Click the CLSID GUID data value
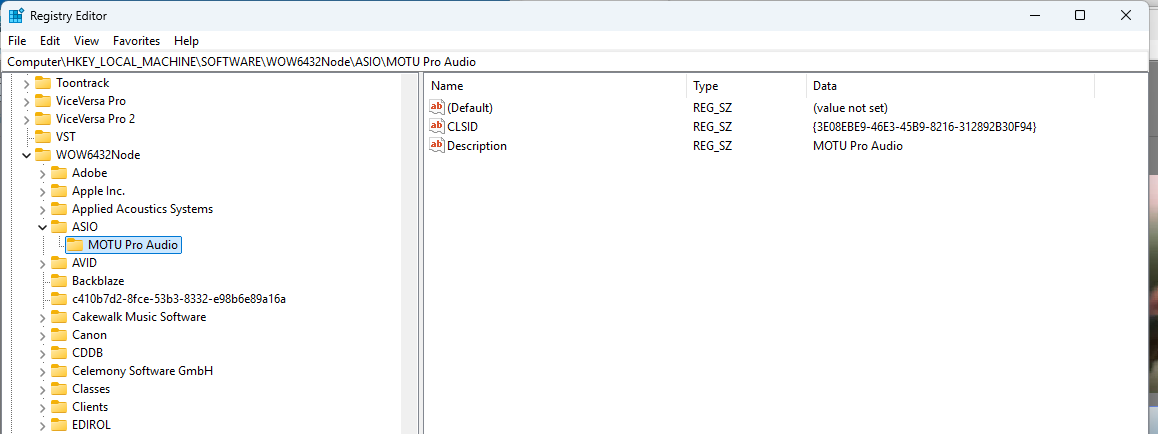Screen dimensions: 1158x434 (924, 127)
